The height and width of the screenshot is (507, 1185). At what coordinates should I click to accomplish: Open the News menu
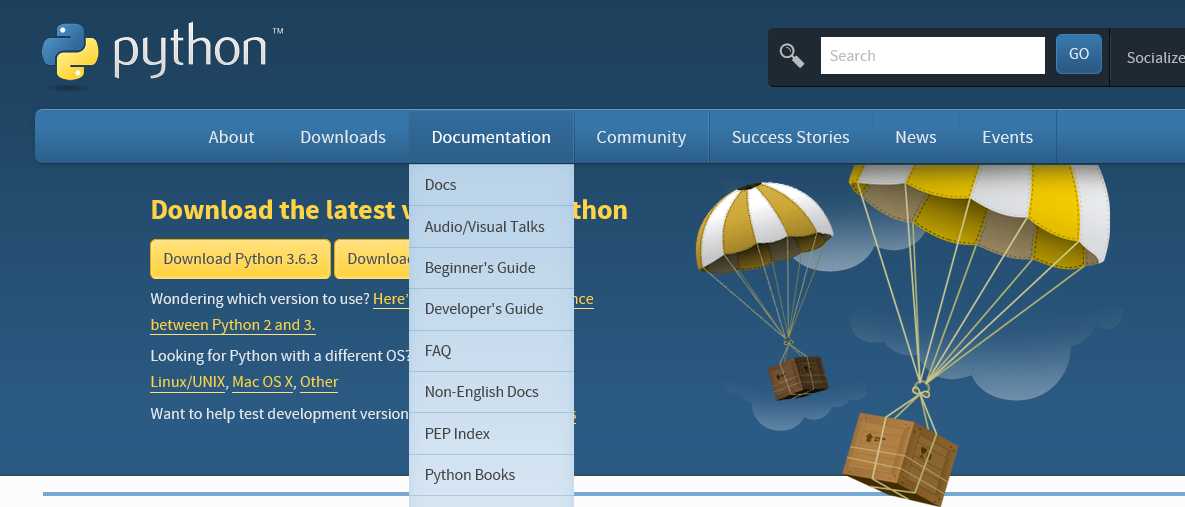915,137
